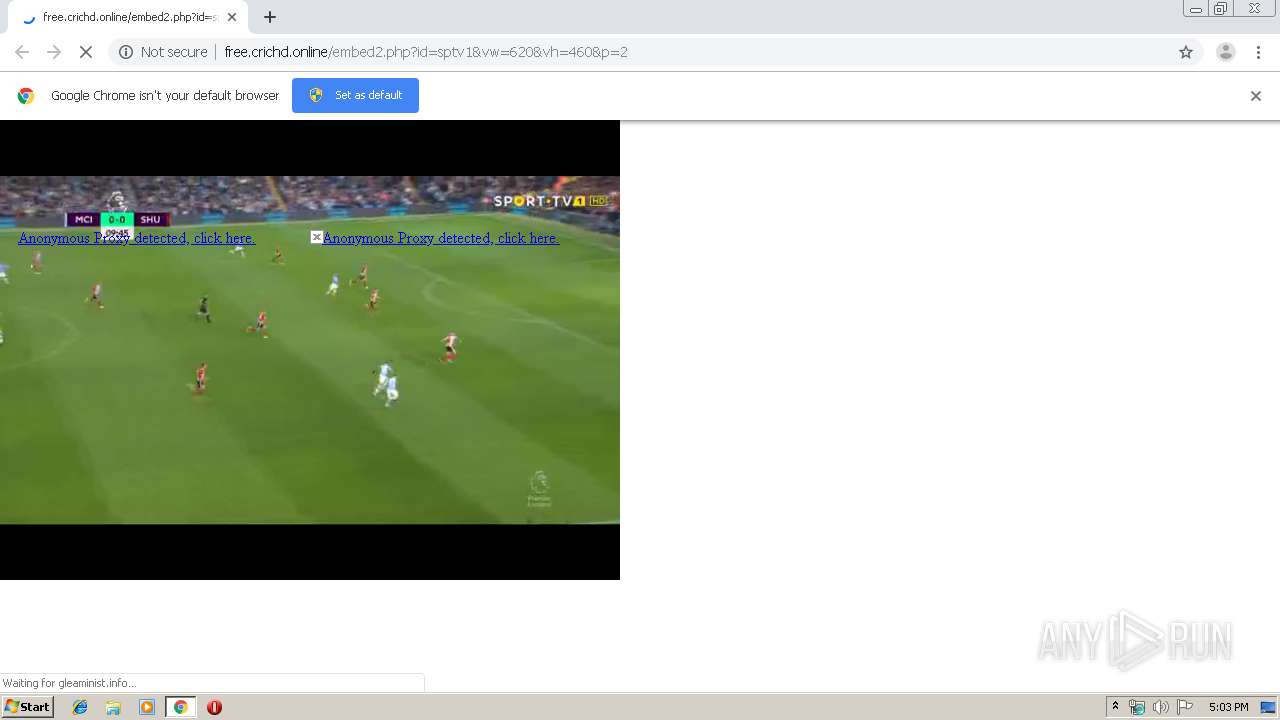Select the free.crichd.online tab
Screen dimensions: 1280x720
128,17
